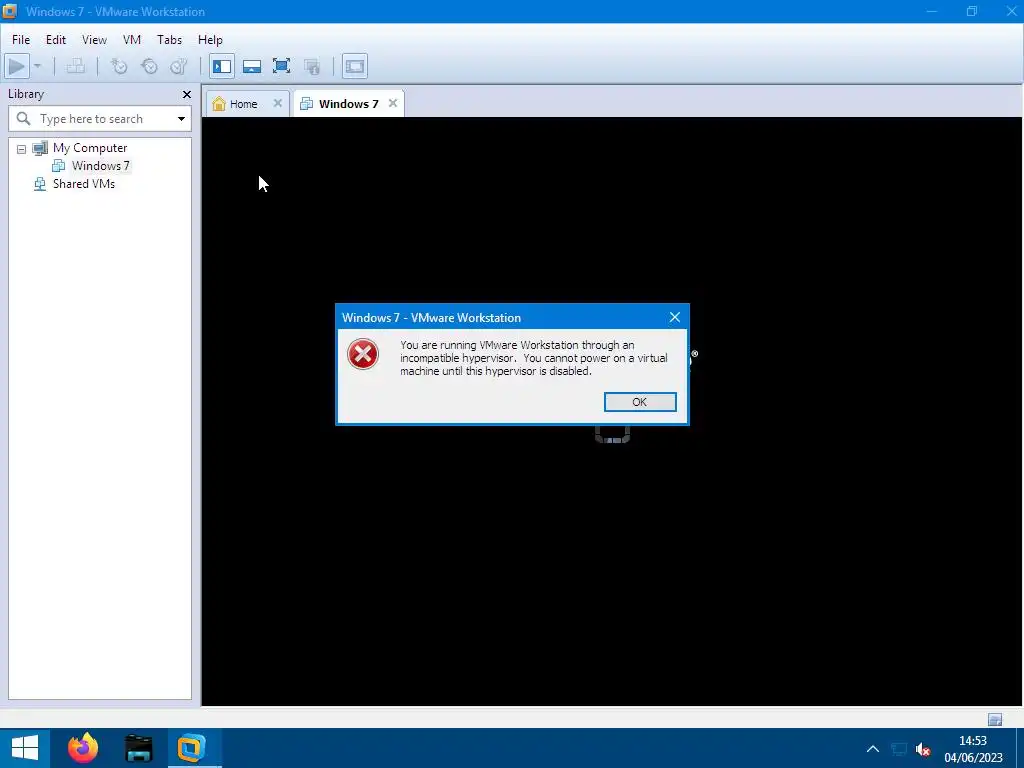The width and height of the screenshot is (1024, 768).
Task: Restore down the VMware Workstation window
Action: [x=972, y=11]
